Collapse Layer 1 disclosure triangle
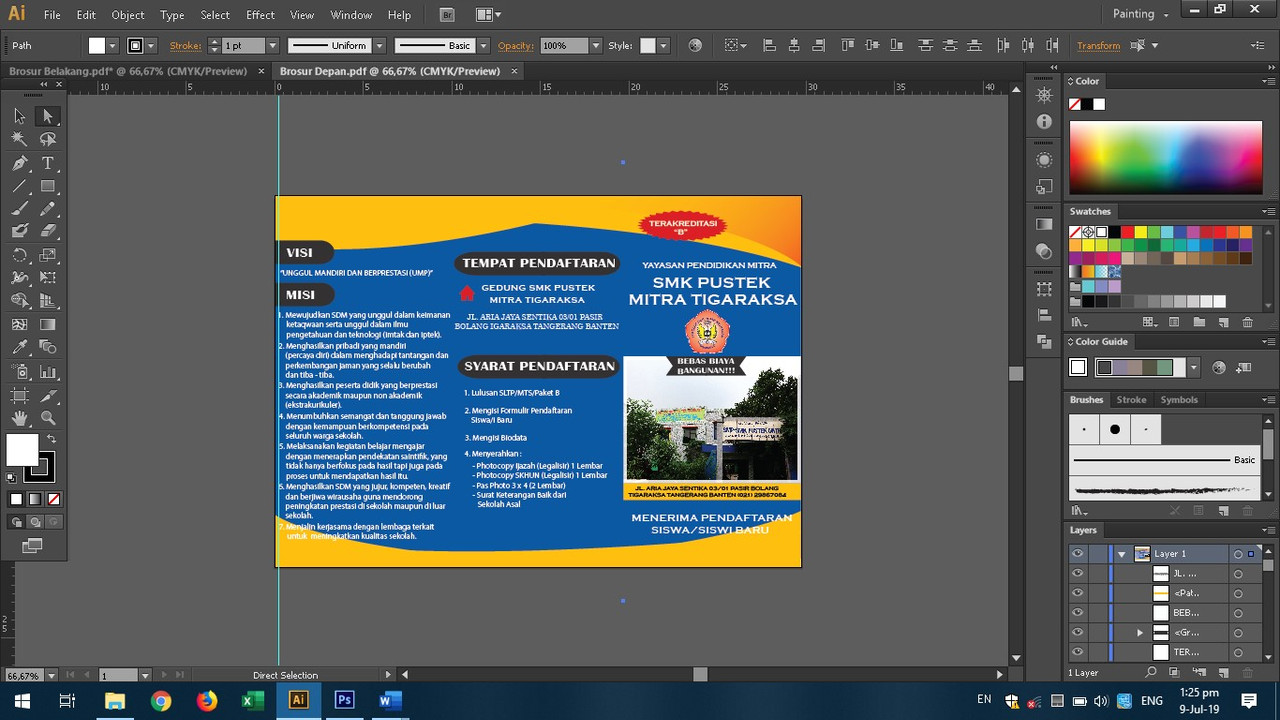Screen dimensions: 1280x720 1122,554
